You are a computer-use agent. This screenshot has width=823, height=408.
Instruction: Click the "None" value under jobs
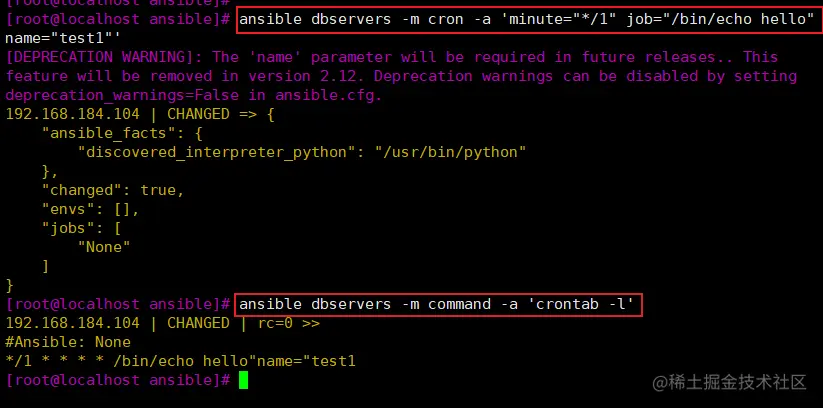tap(104, 247)
